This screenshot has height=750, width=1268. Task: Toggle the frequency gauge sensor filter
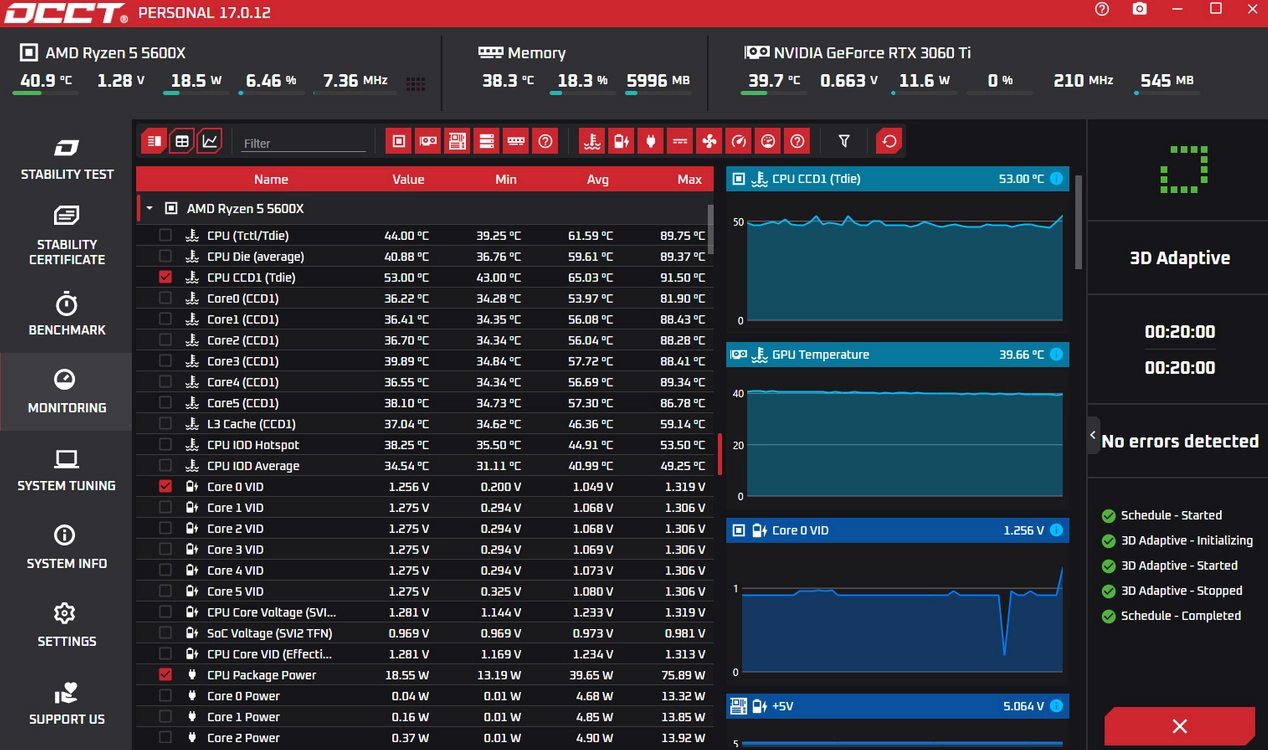click(x=739, y=142)
